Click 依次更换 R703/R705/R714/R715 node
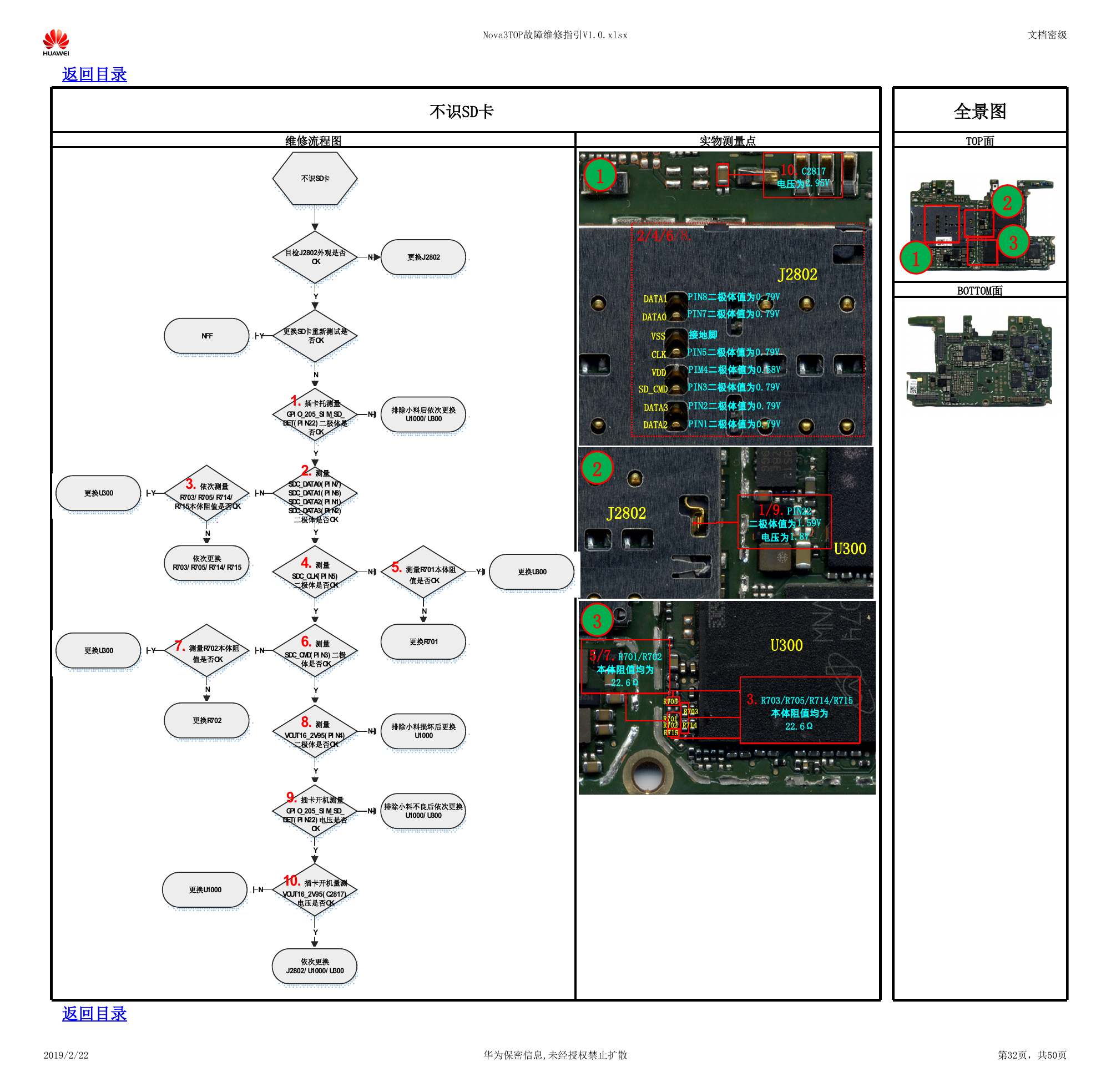 click(206, 563)
